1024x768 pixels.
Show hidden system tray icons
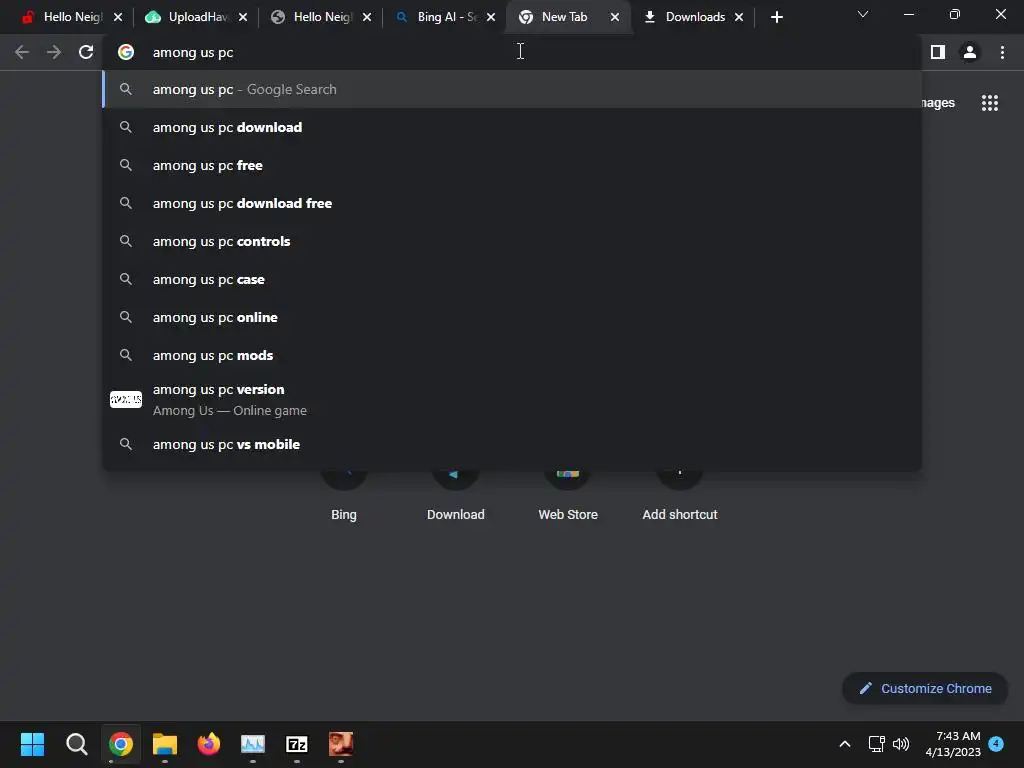click(844, 744)
